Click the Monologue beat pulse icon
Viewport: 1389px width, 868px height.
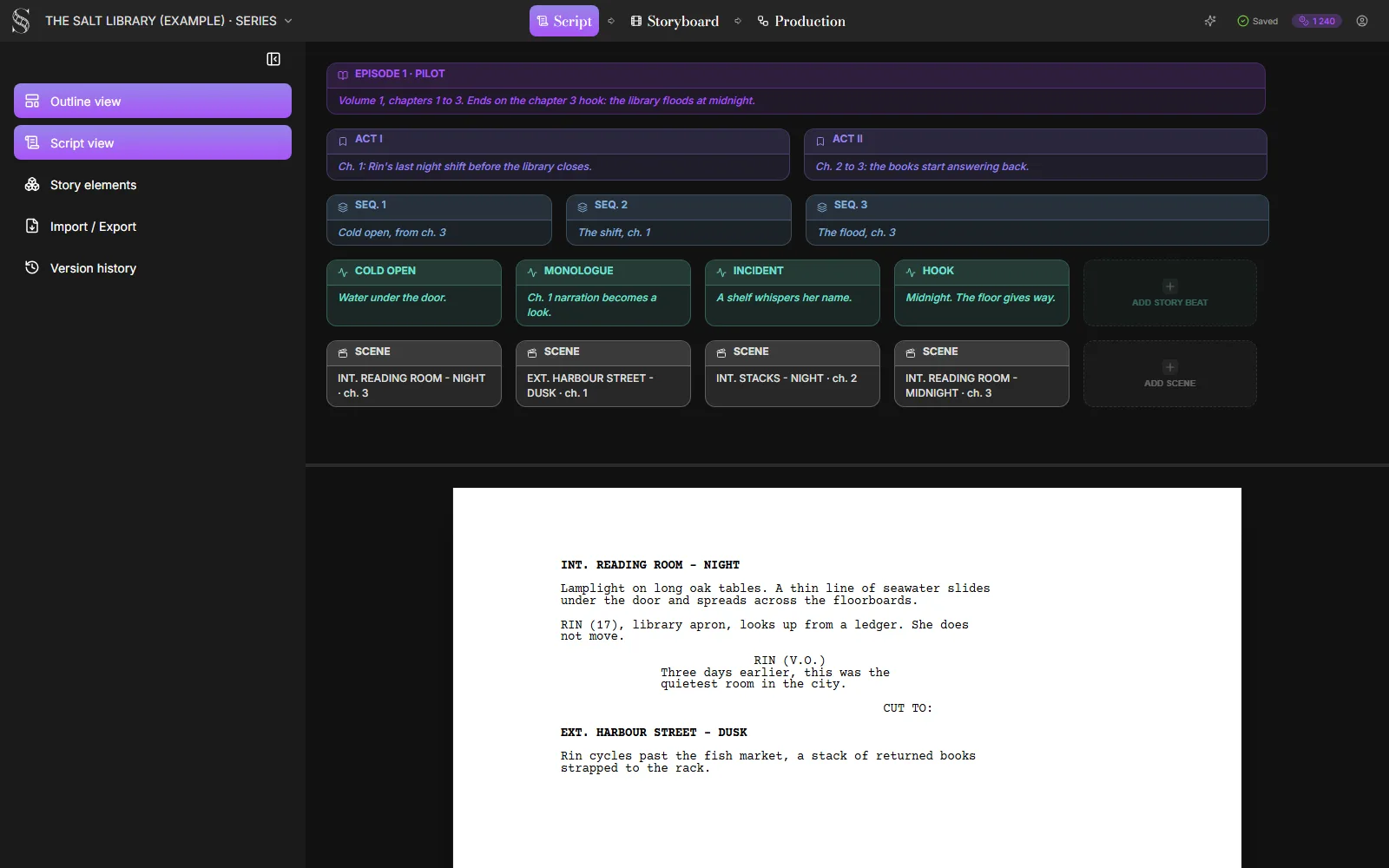click(x=532, y=272)
